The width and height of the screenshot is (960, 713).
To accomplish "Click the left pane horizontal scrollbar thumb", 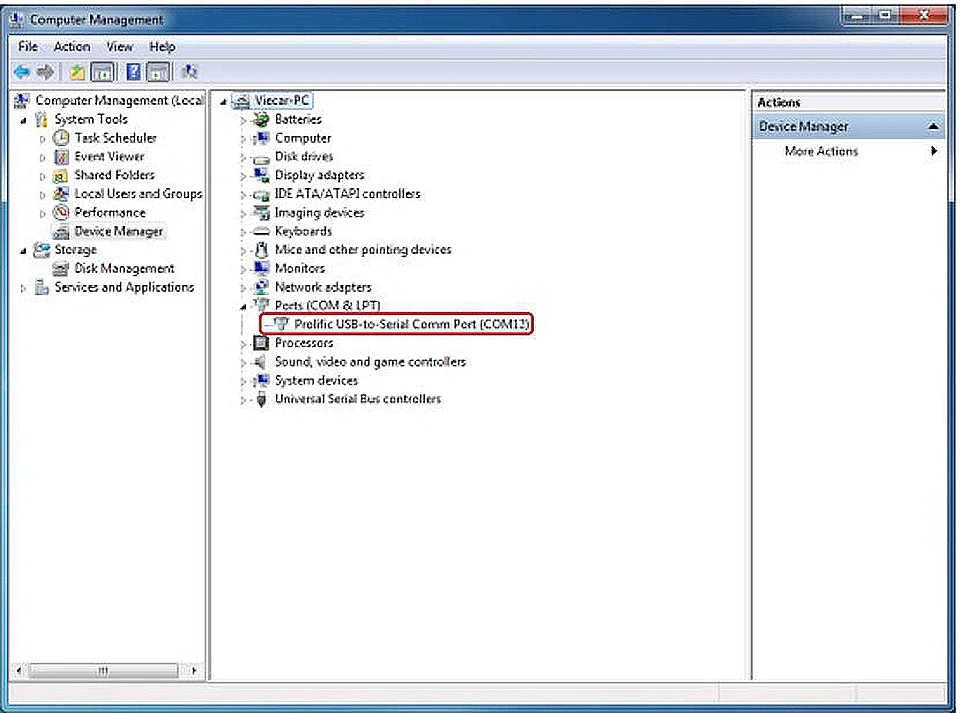I will tap(103, 671).
